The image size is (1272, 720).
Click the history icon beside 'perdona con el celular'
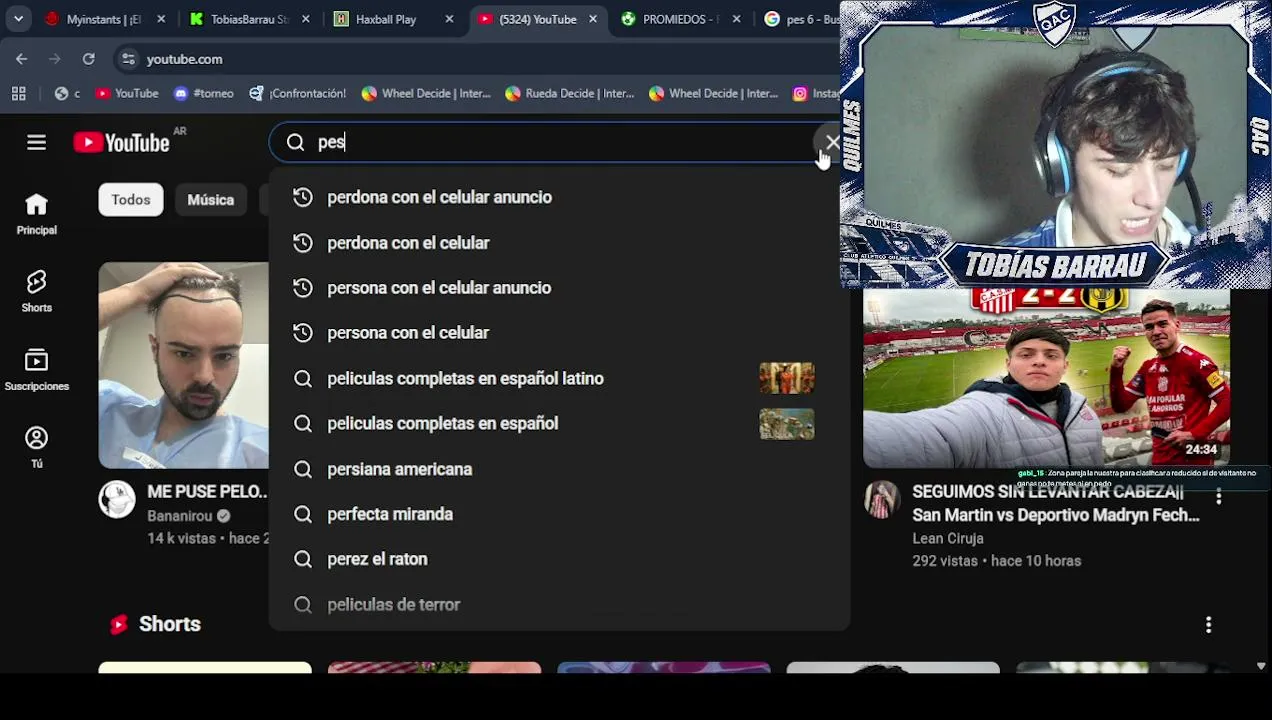coord(303,243)
